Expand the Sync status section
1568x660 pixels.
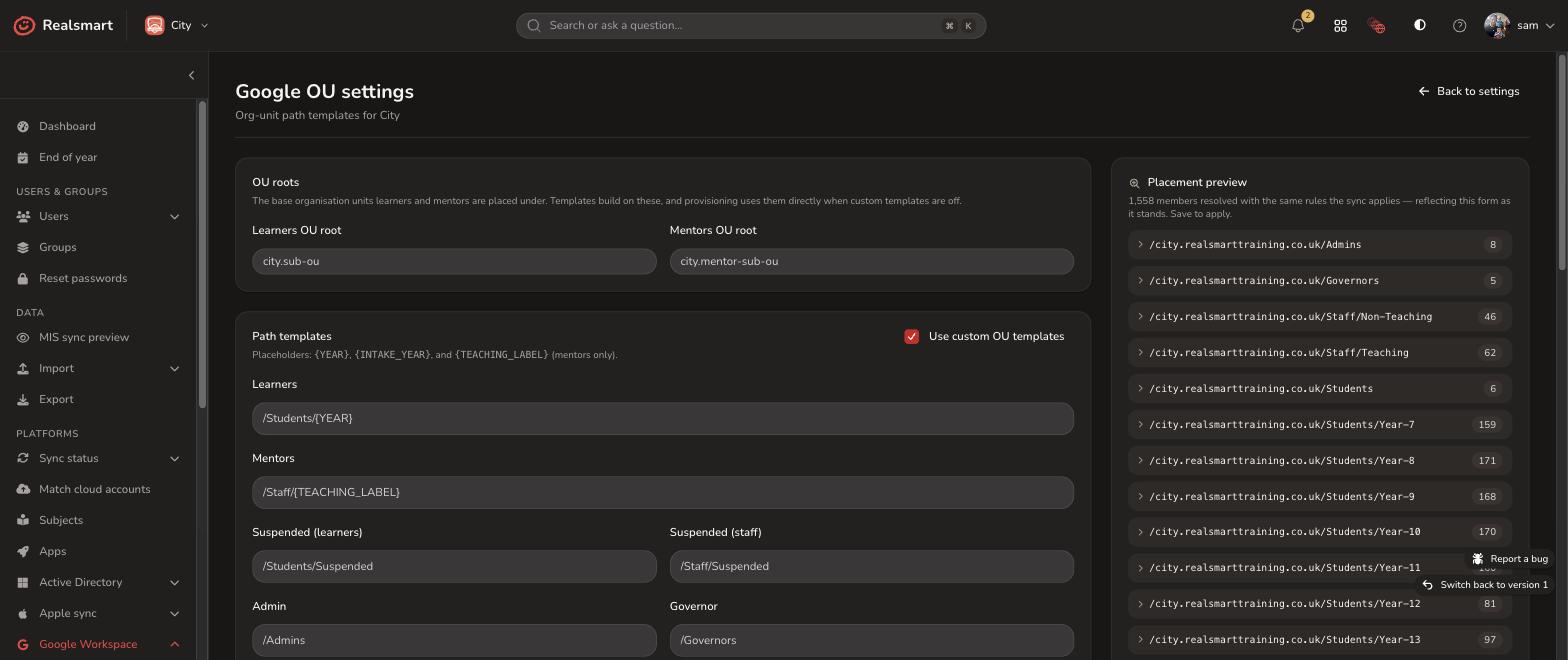click(x=174, y=458)
